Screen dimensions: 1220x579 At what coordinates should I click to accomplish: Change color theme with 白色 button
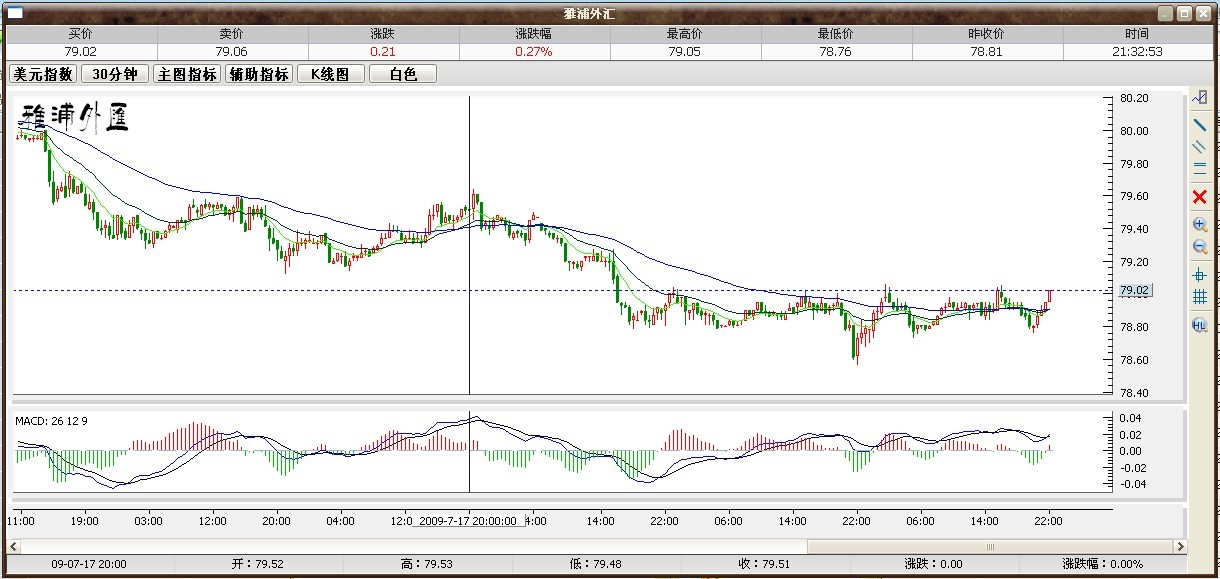[x=403, y=74]
